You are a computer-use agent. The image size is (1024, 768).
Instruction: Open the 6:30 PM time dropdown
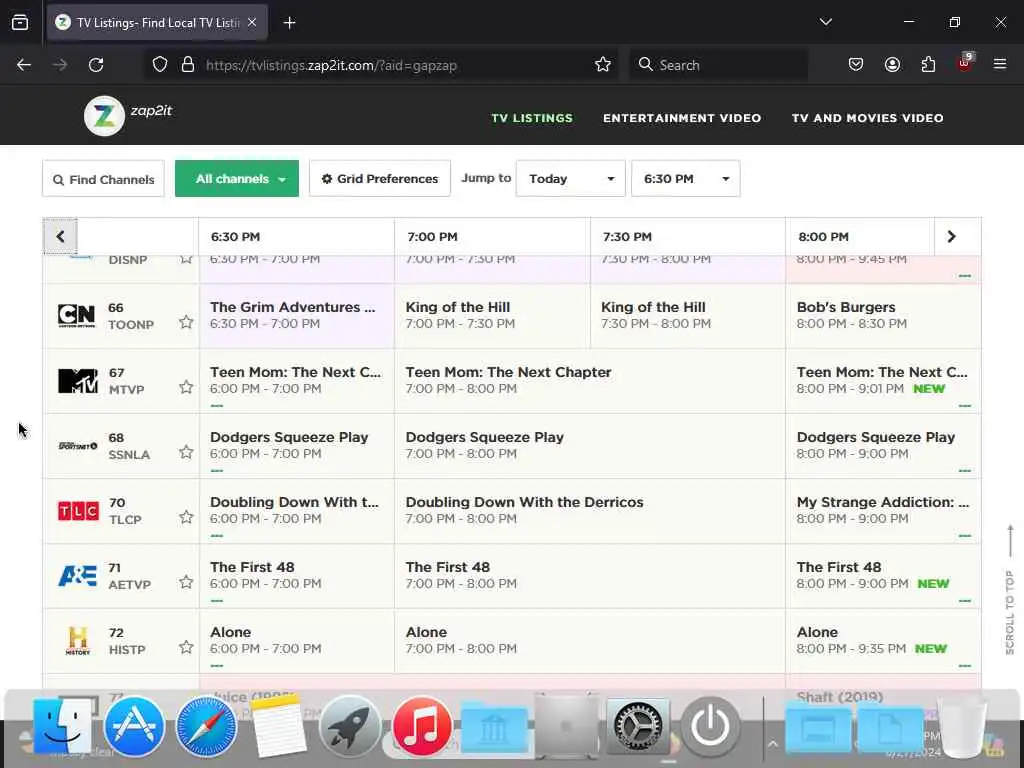(x=686, y=178)
